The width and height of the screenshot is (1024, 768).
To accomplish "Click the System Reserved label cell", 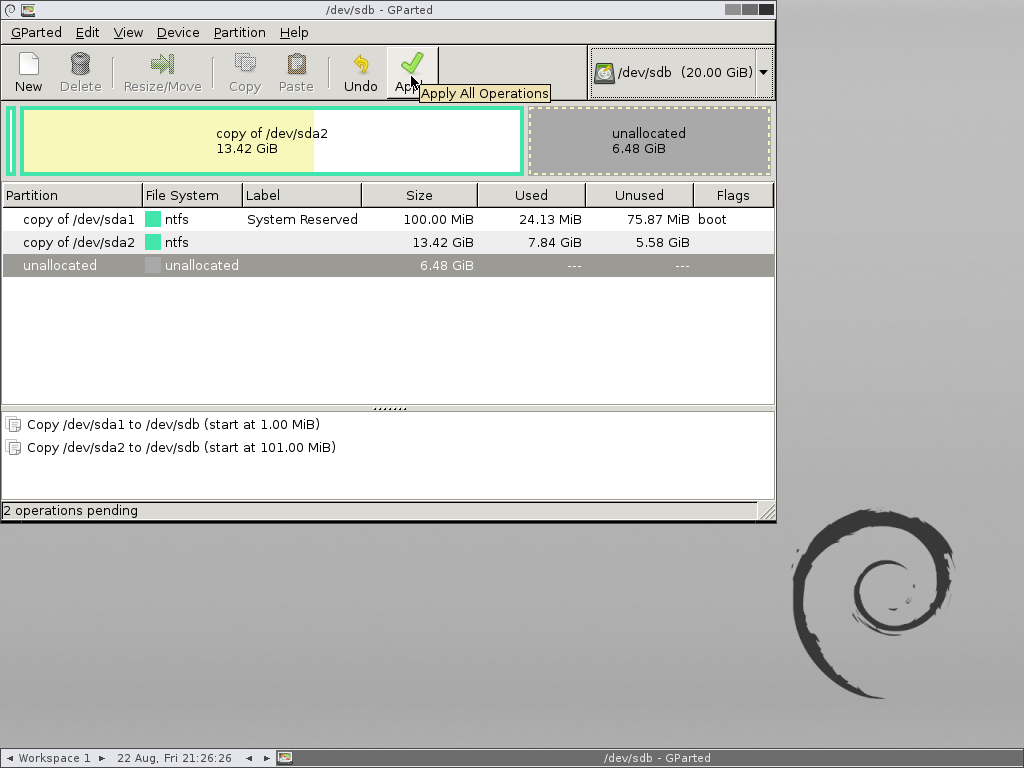I will pos(302,219).
